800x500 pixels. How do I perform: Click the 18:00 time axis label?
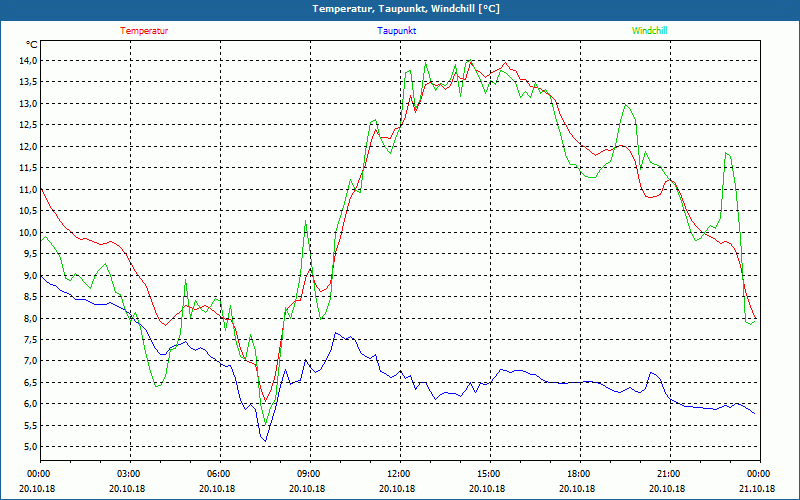click(x=580, y=473)
